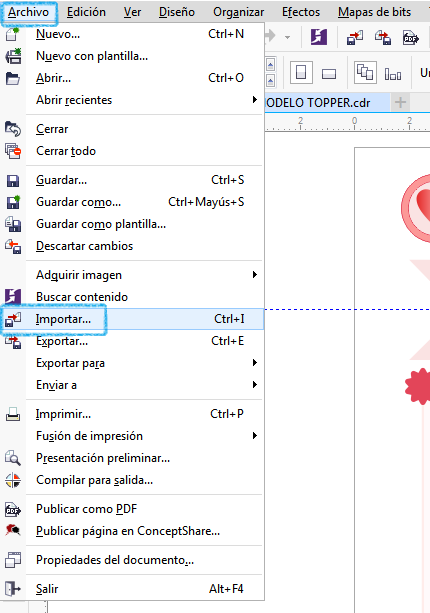
Task: Expand the Exportar para submenu arrow
Action: pos(255,363)
